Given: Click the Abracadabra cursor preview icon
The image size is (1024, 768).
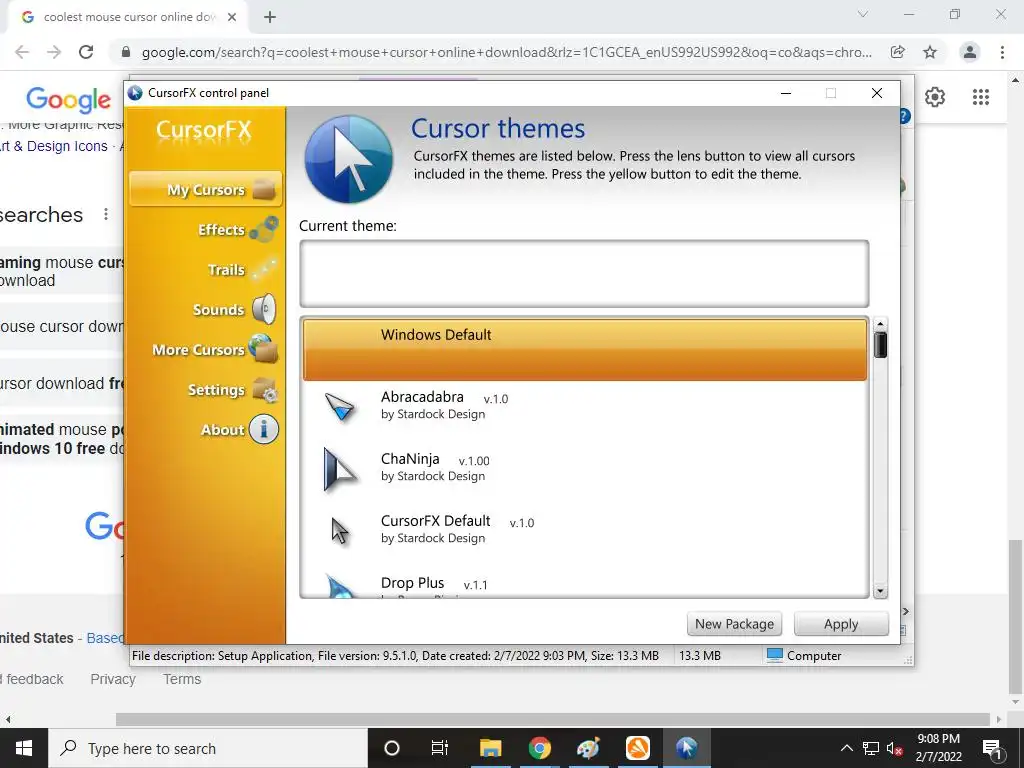Looking at the screenshot, I should (340, 407).
